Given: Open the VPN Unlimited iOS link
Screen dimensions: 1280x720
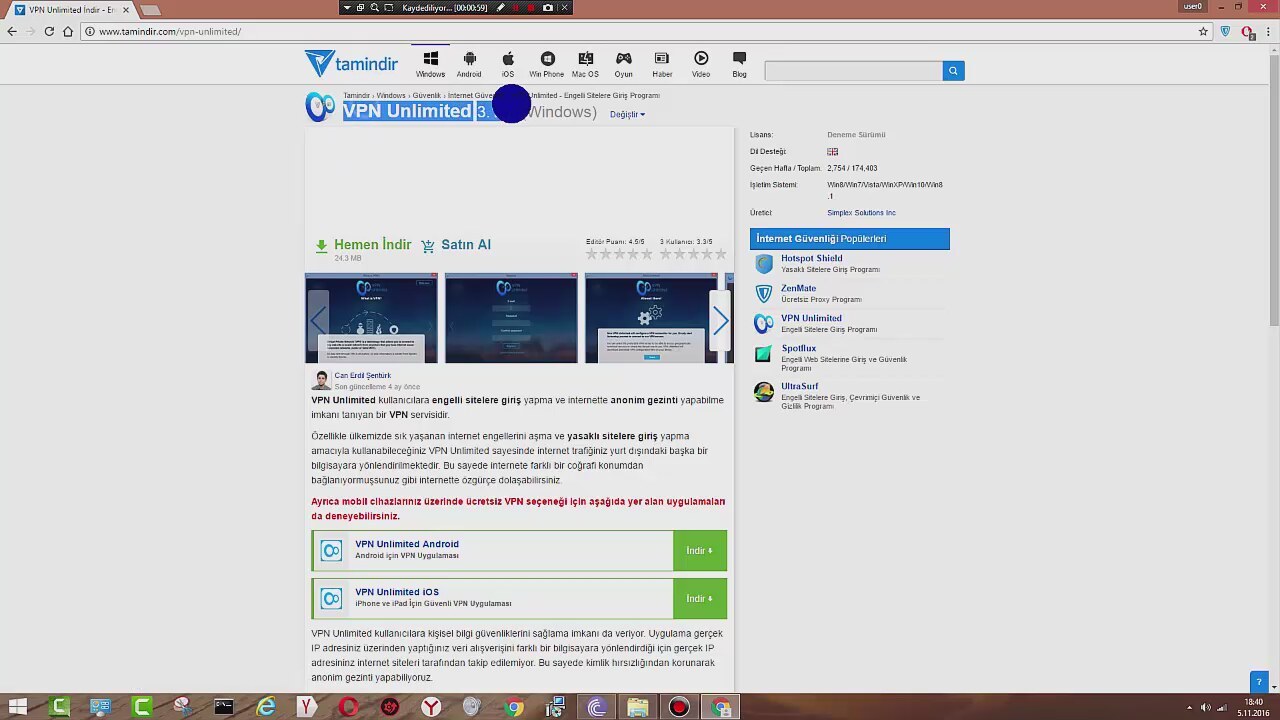Looking at the screenshot, I should pos(397,592).
